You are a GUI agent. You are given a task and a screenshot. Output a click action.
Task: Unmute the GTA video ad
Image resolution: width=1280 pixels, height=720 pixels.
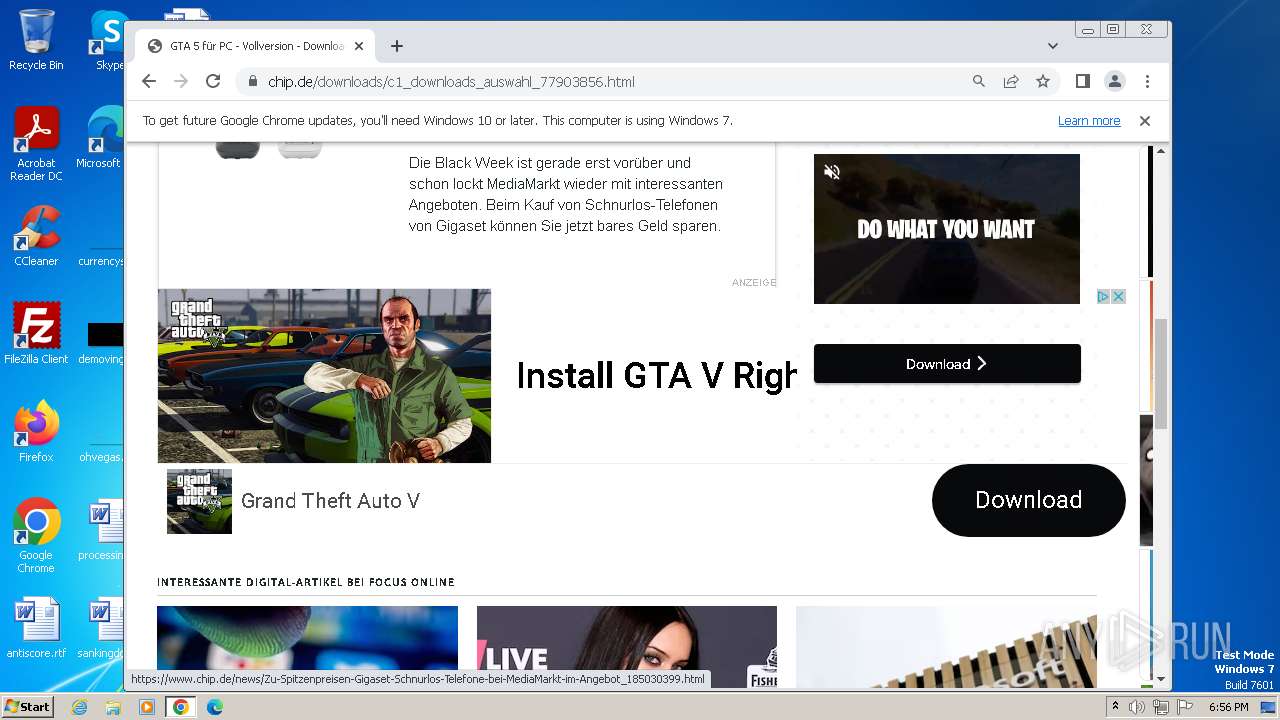pyautogui.click(x=832, y=172)
